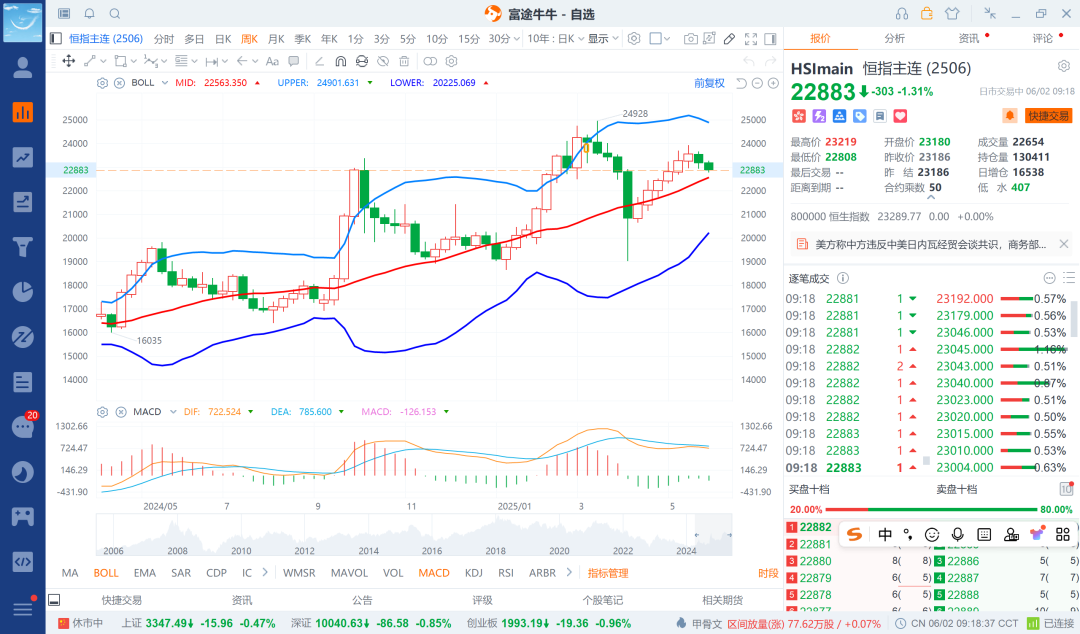Hide all drawings with eye-slash icon
Image resolution: width=1080 pixels, height=634 pixels.
(x=383, y=61)
